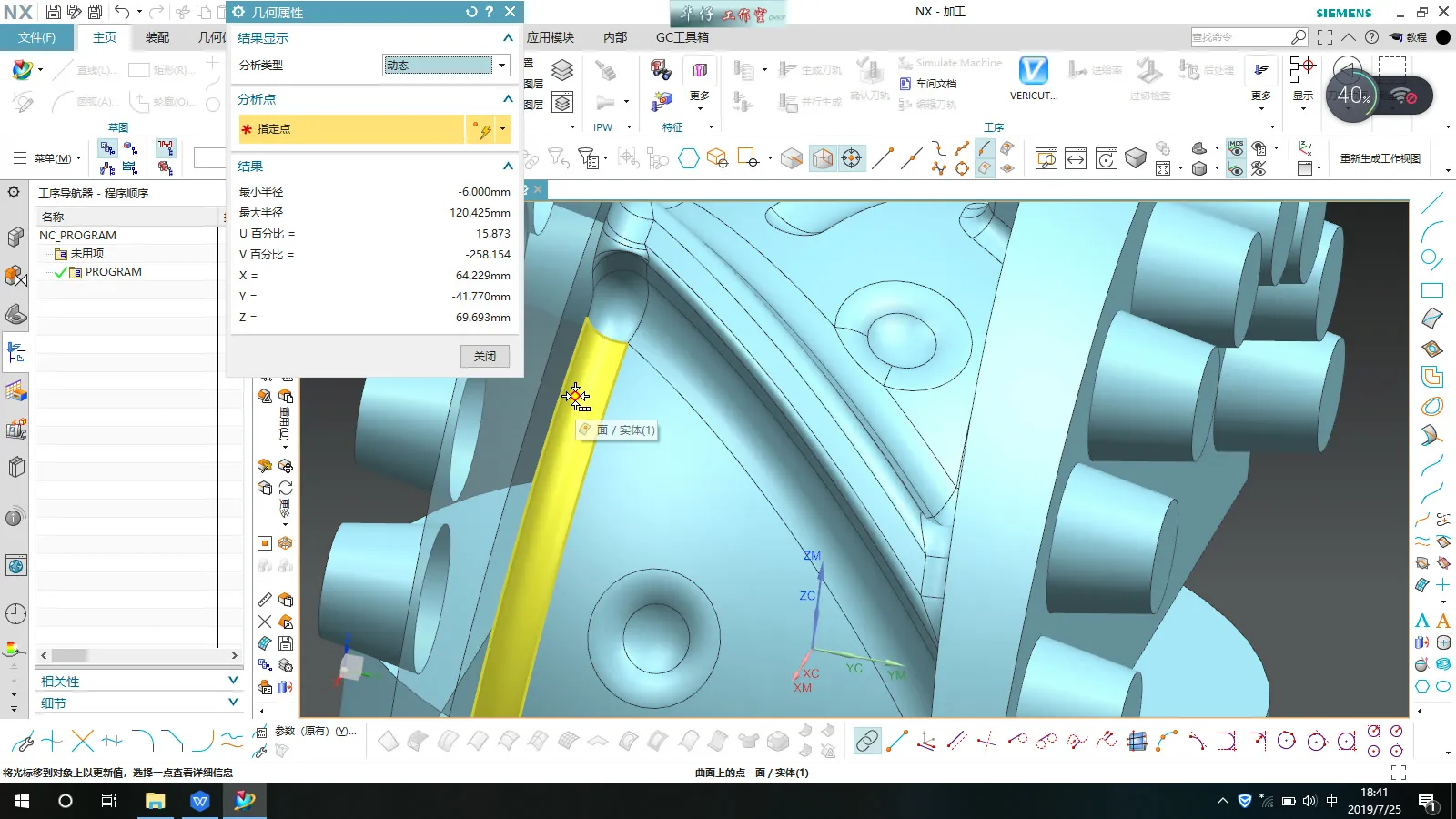Open the search magnifier icon

click(x=1299, y=37)
